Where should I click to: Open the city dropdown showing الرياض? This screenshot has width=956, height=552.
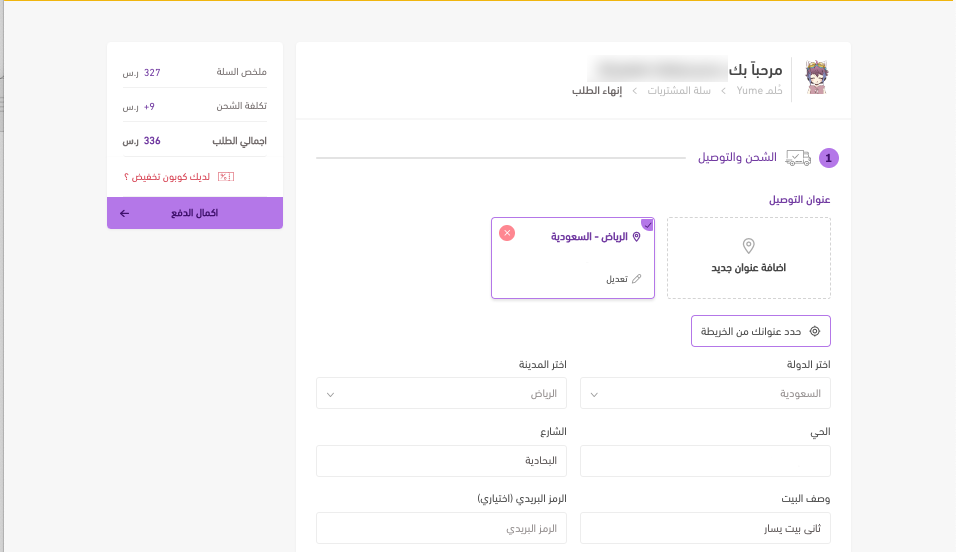(441, 394)
